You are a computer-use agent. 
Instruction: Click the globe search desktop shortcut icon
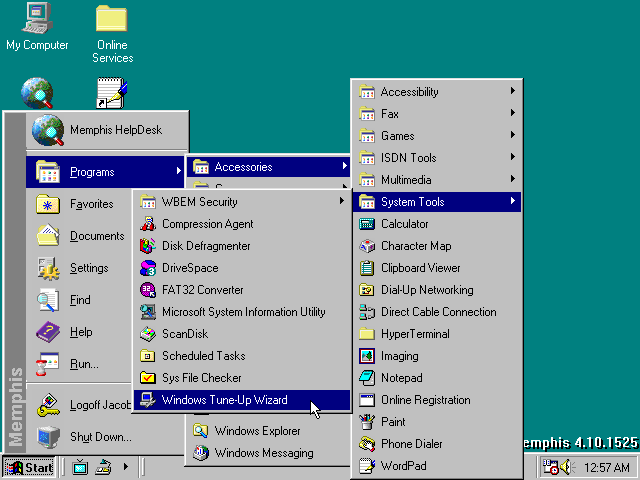37,93
